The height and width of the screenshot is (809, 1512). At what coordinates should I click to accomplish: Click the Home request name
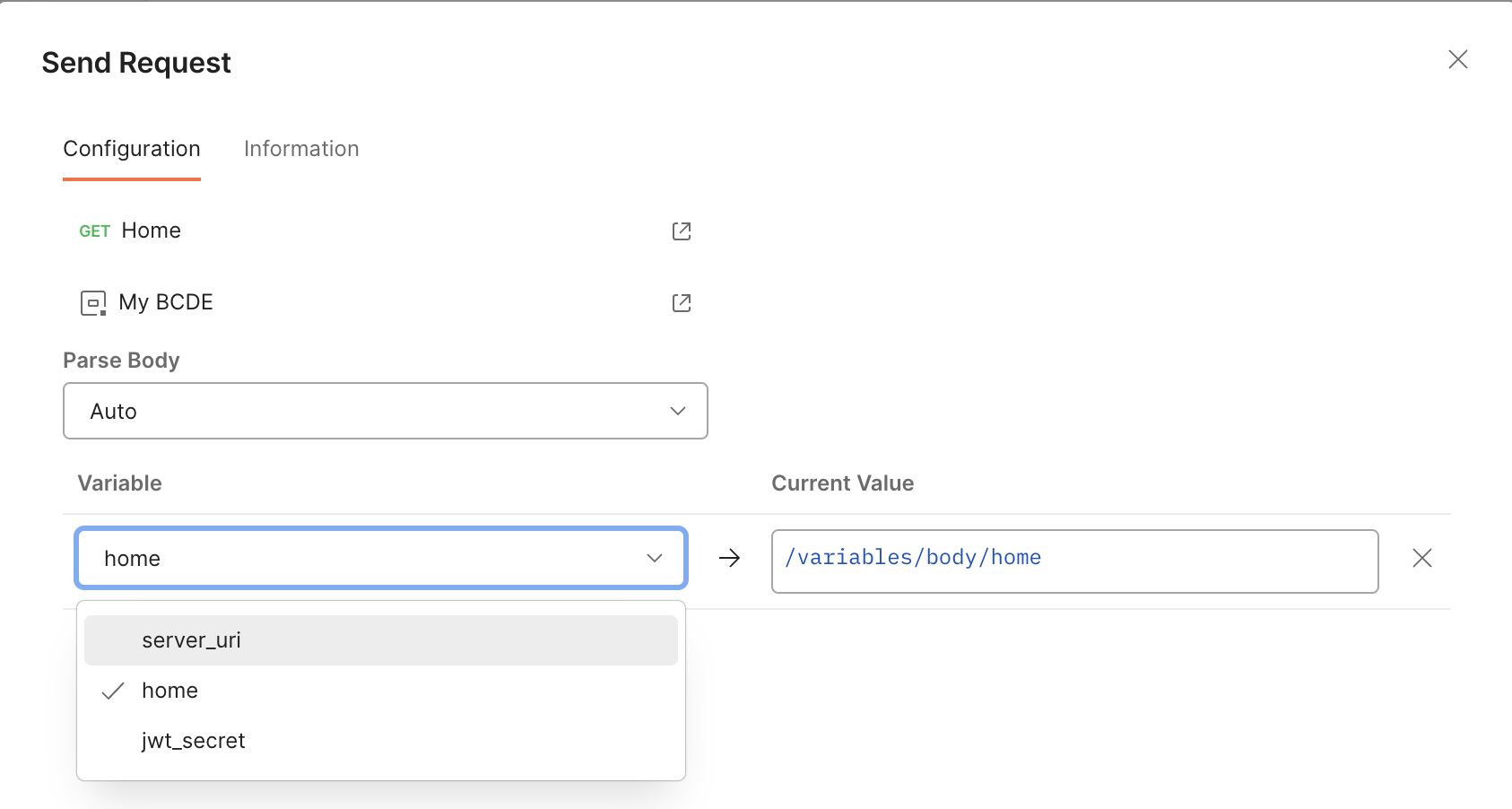pos(152,231)
